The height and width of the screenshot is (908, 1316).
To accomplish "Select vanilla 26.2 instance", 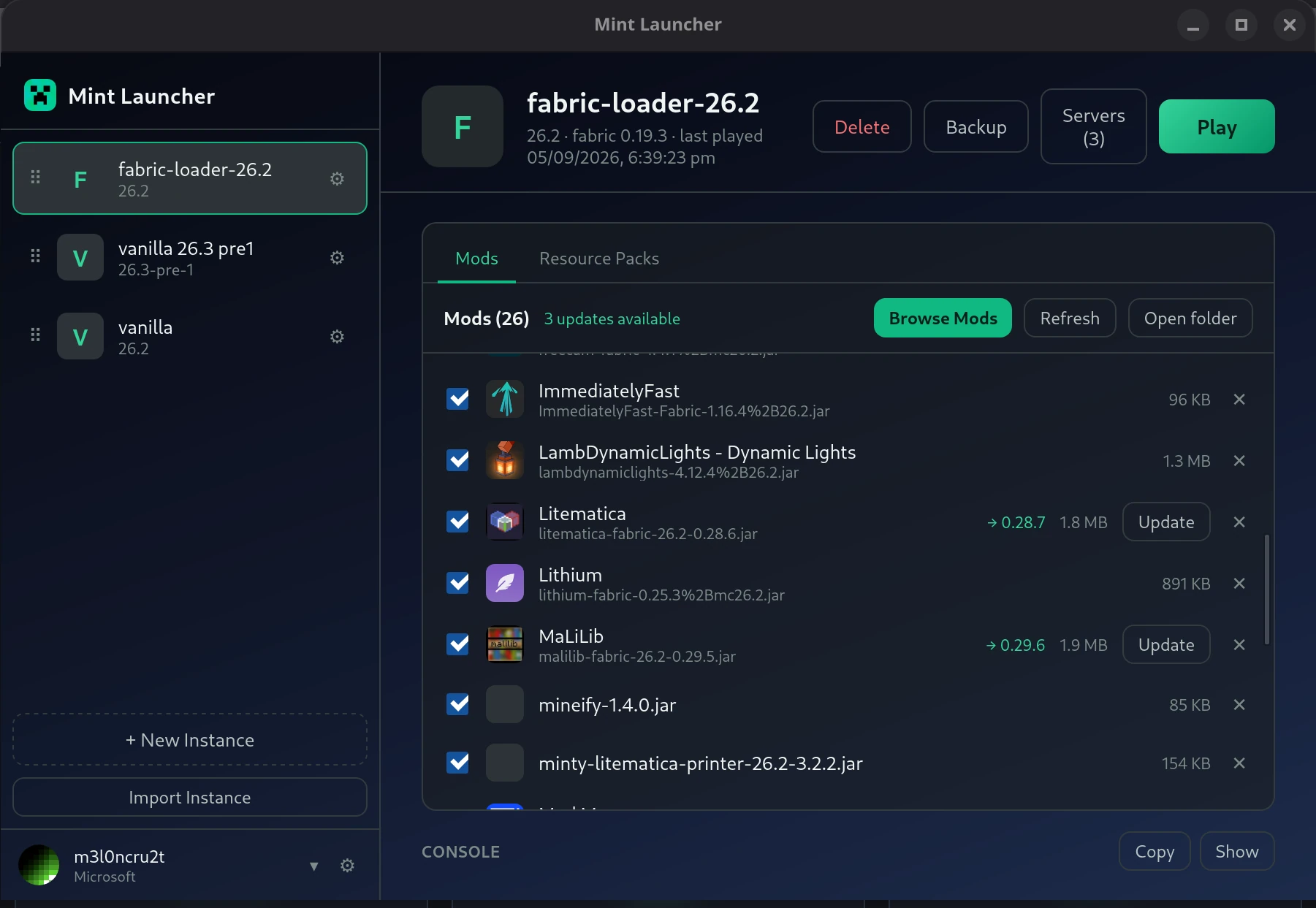I will (x=190, y=336).
